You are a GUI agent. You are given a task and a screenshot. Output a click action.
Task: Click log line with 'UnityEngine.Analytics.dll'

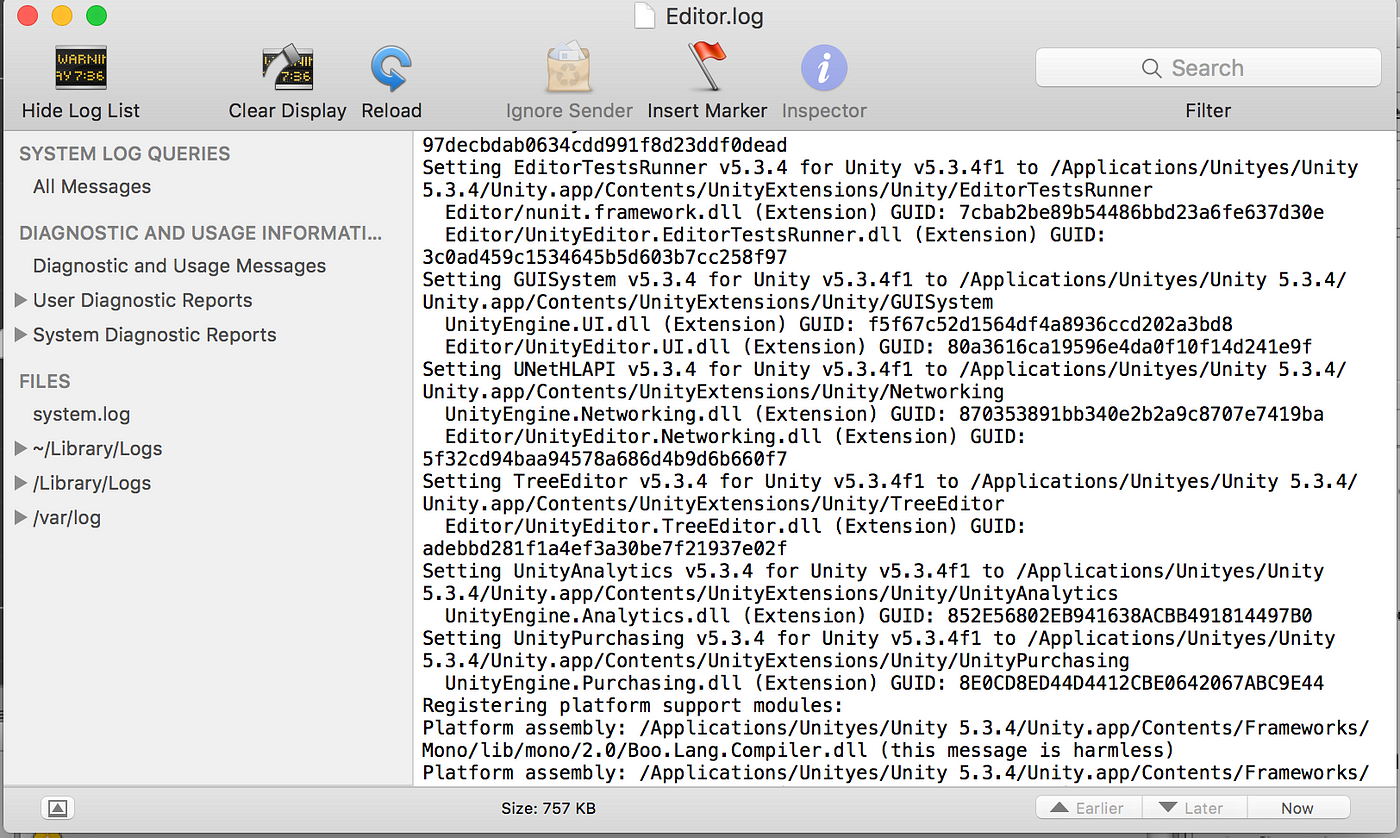pyautogui.click(x=878, y=615)
